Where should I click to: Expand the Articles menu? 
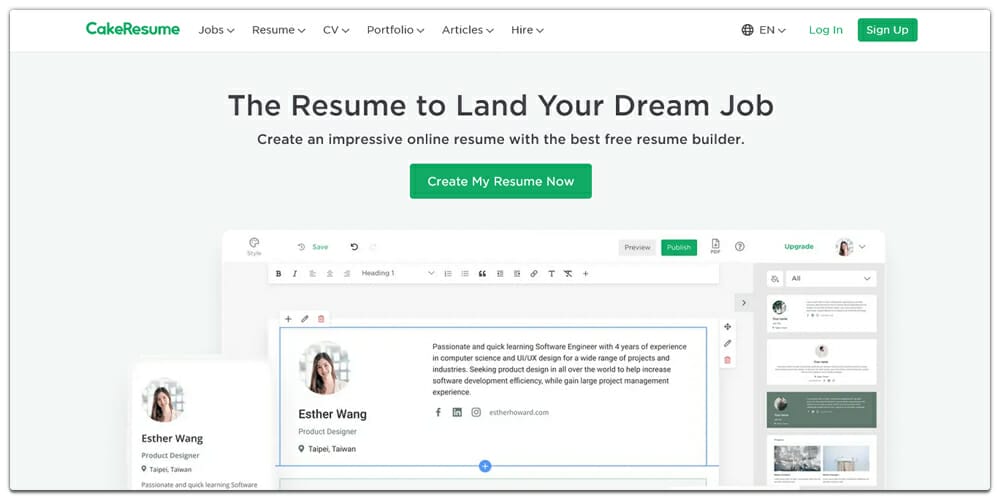point(468,30)
